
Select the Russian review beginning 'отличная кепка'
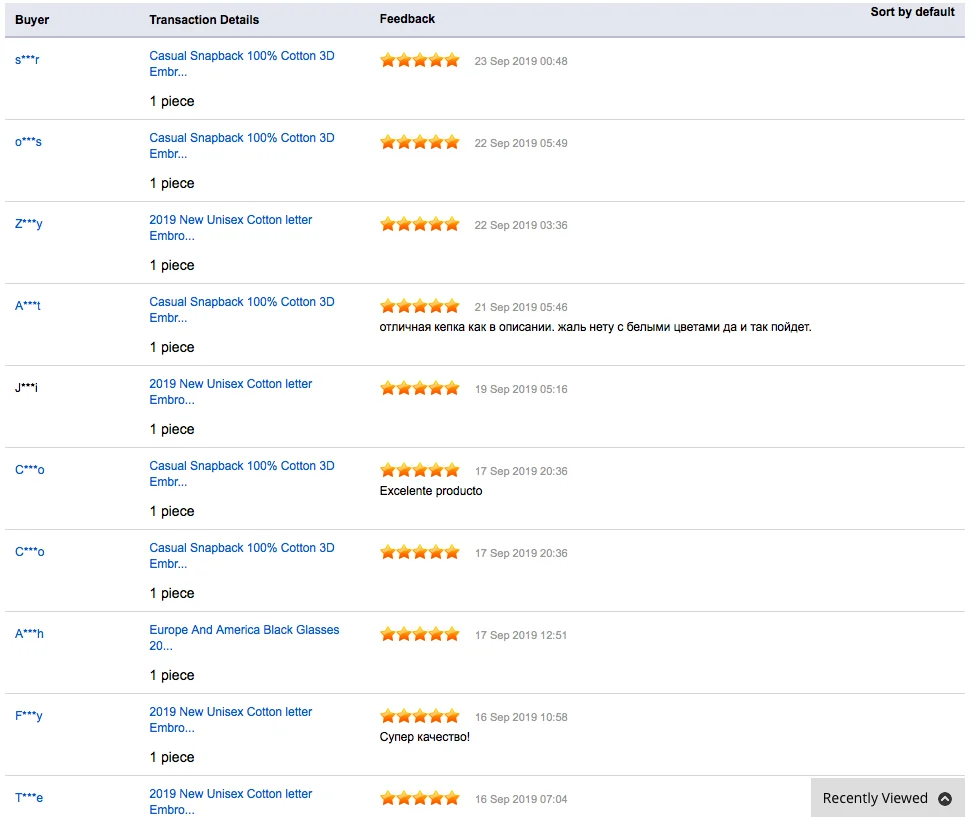coord(595,327)
